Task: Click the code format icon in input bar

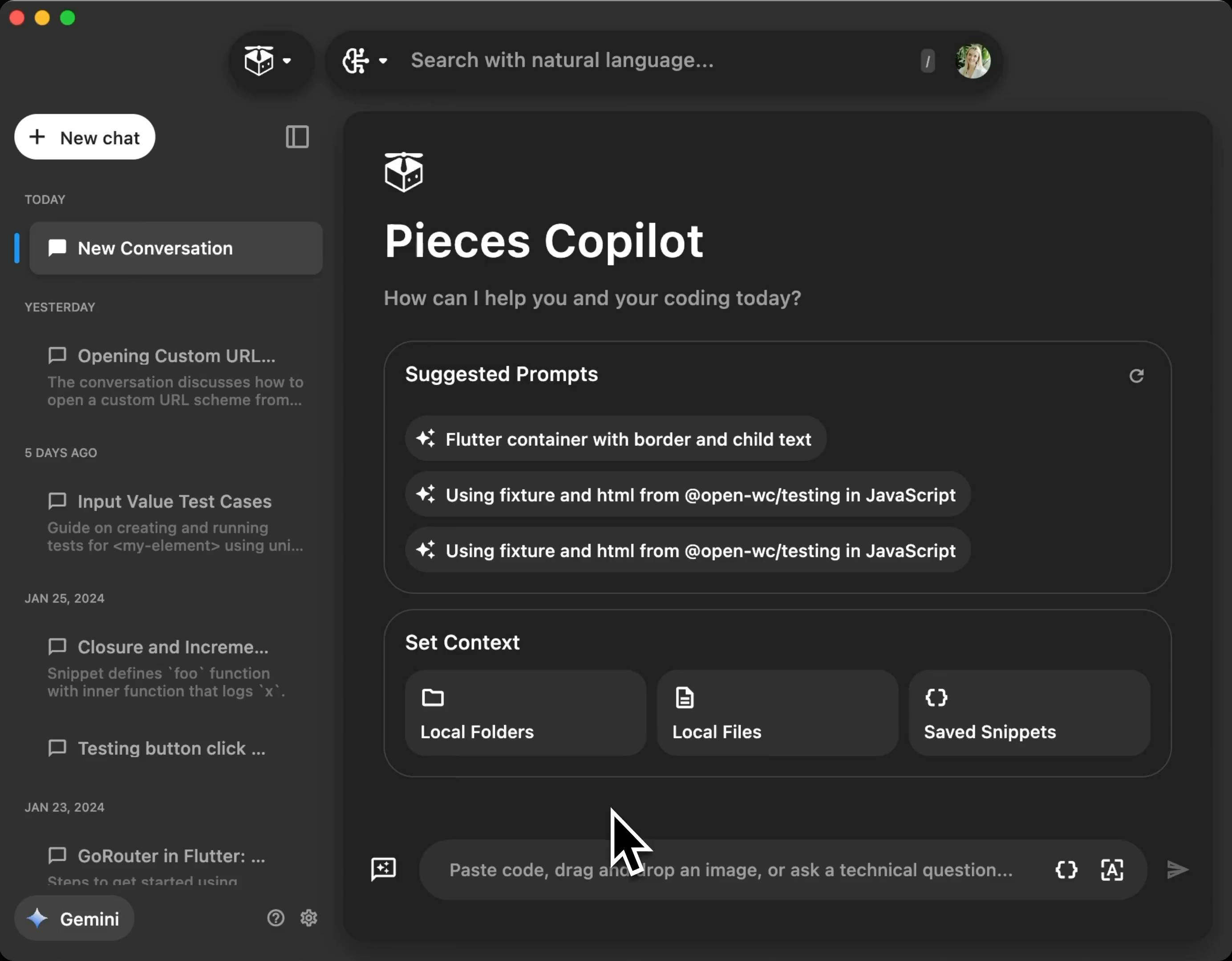Action: [x=1066, y=869]
